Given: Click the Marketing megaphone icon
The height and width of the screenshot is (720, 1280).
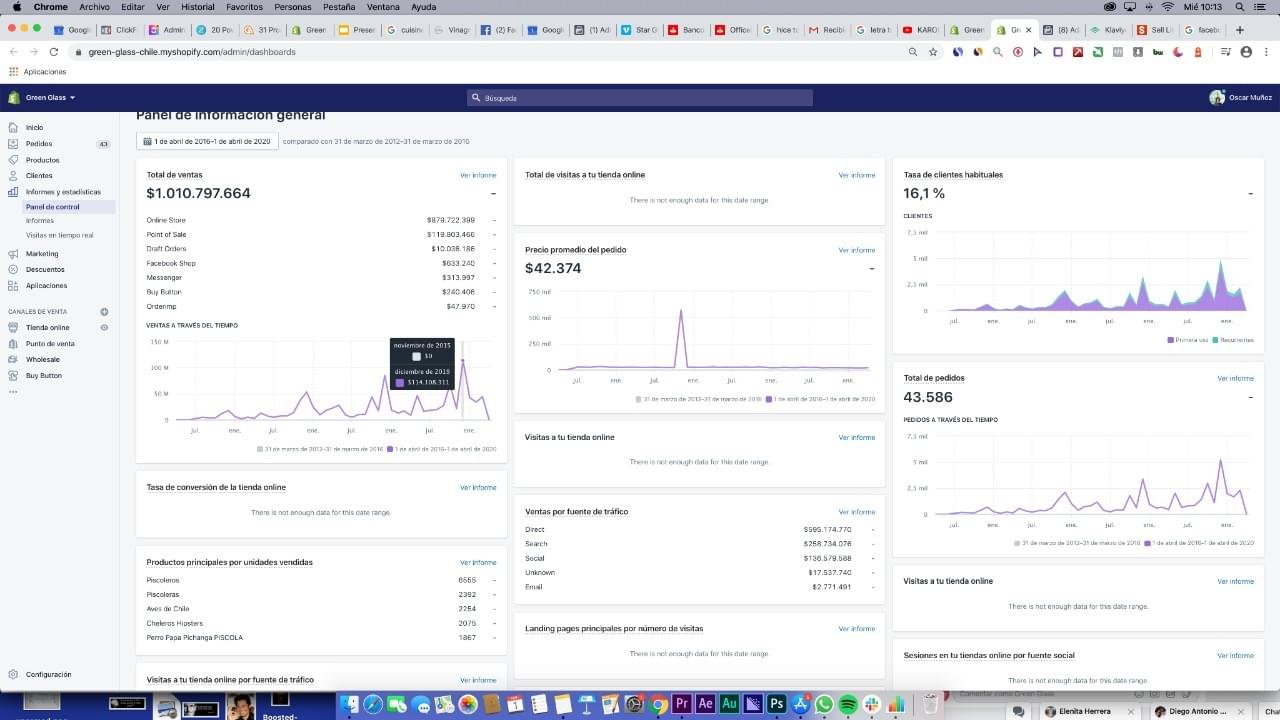Looking at the screenshot, I should coord(13,254).
